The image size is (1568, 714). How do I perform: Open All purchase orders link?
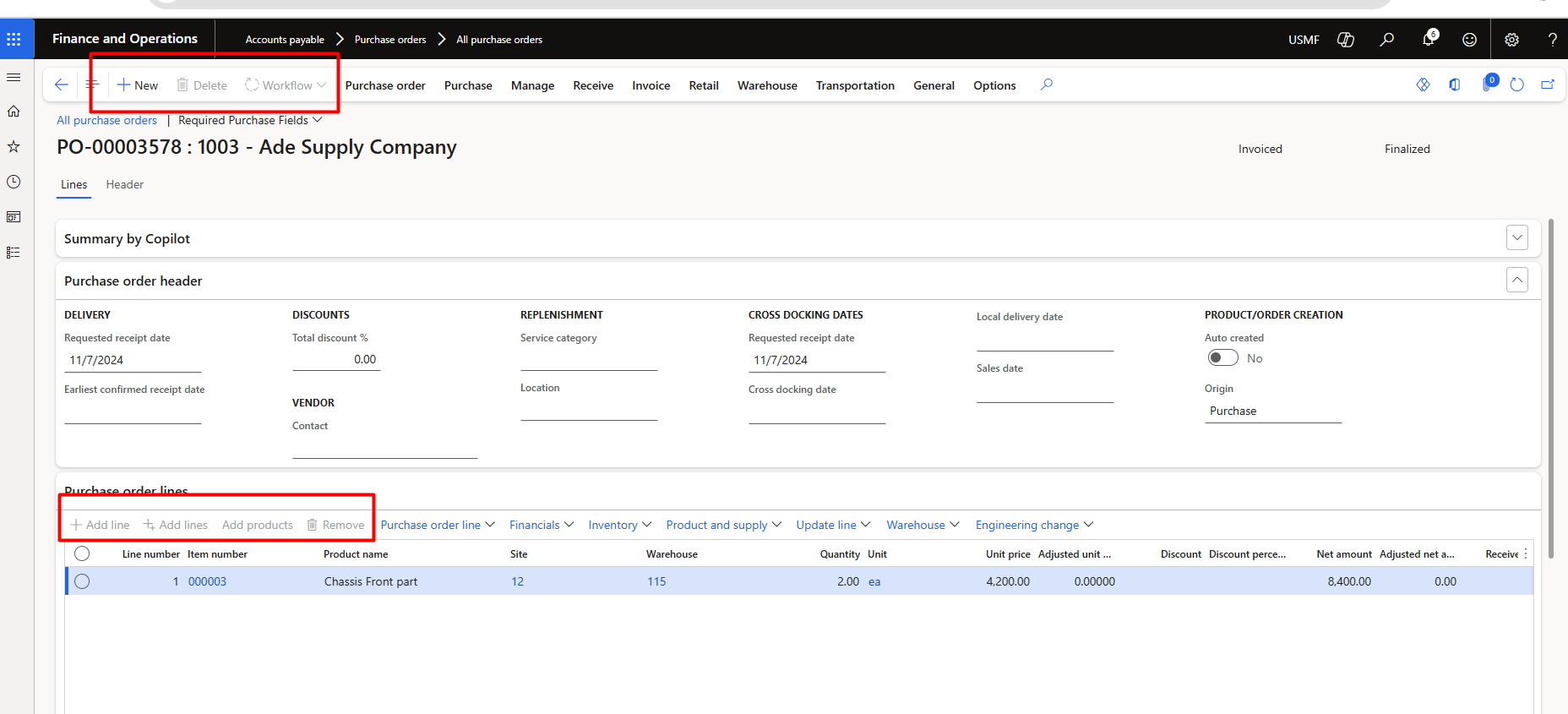(106, 120)
